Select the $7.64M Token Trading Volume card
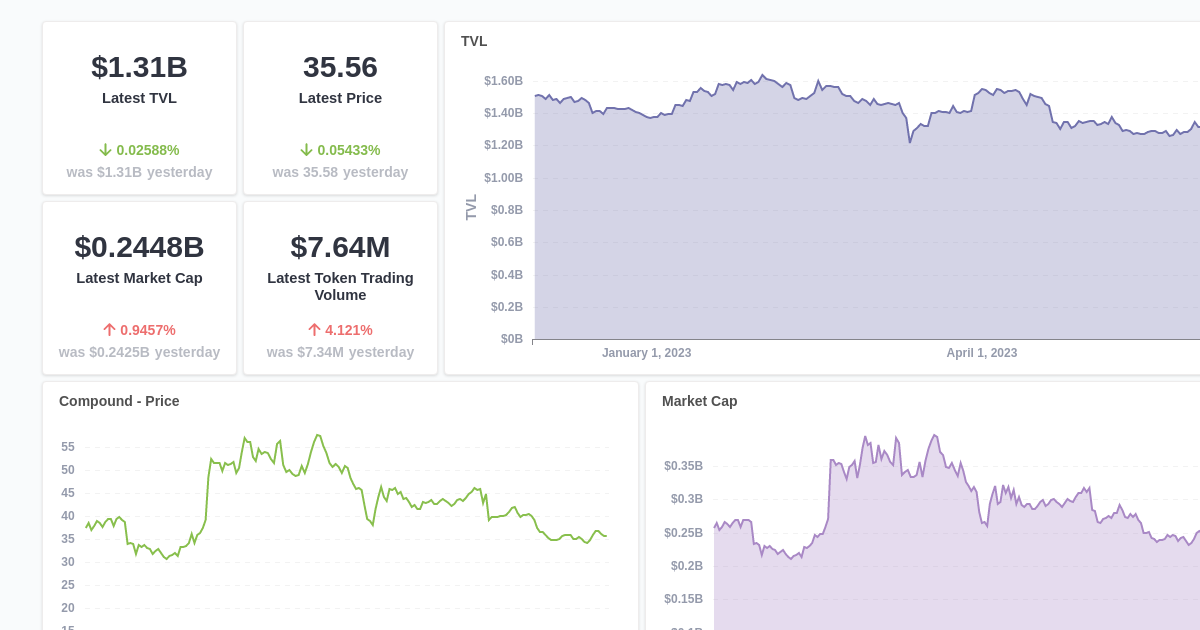Image resolution: width=1200 pixels, height=630 pixels. tap(340, 287)
